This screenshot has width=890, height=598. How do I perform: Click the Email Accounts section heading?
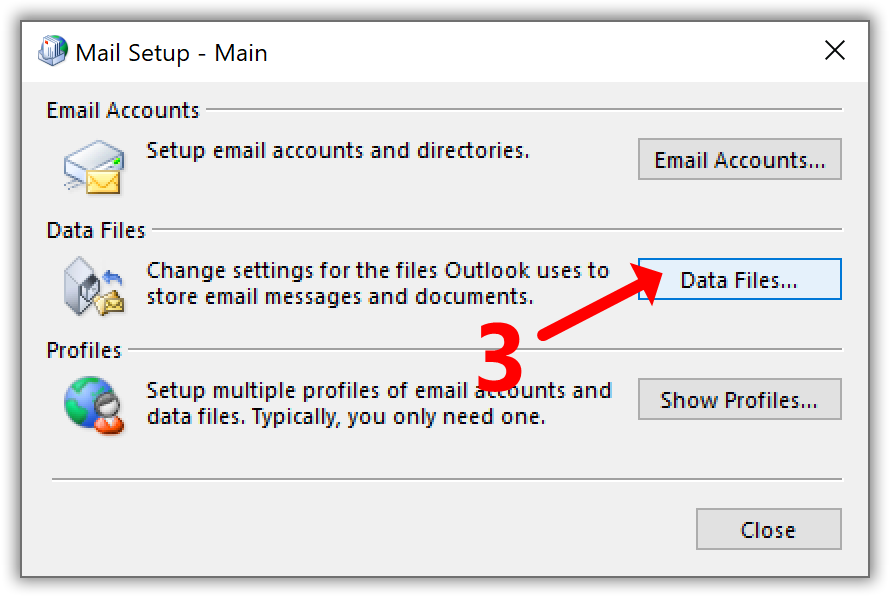point(123,110)
